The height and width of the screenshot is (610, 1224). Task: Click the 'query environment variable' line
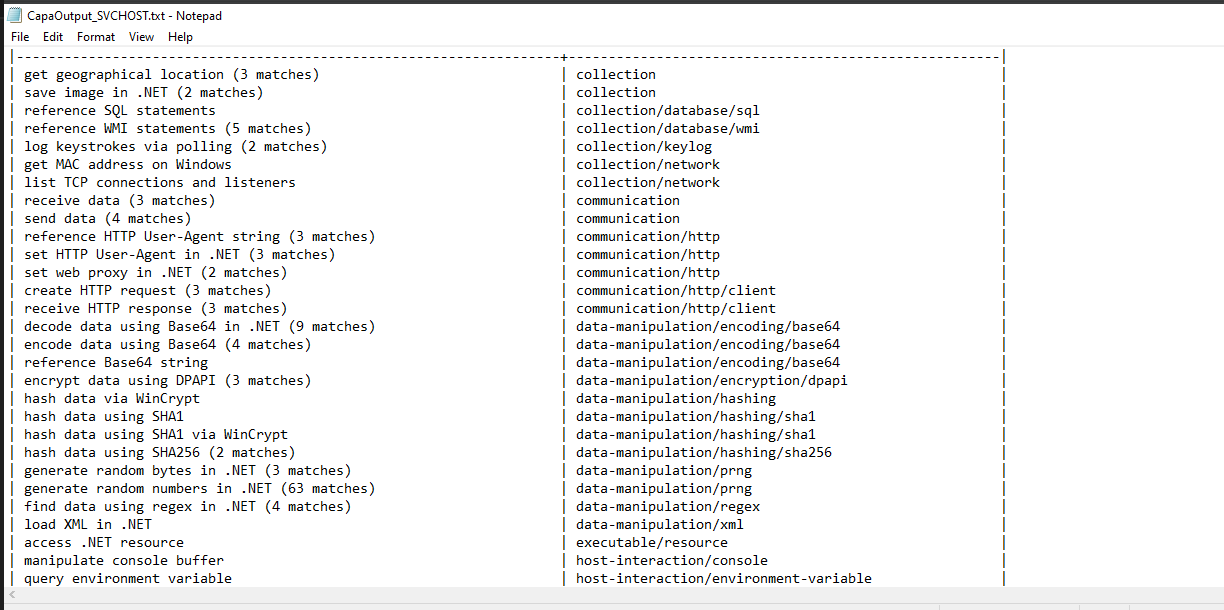pos(128,578)
